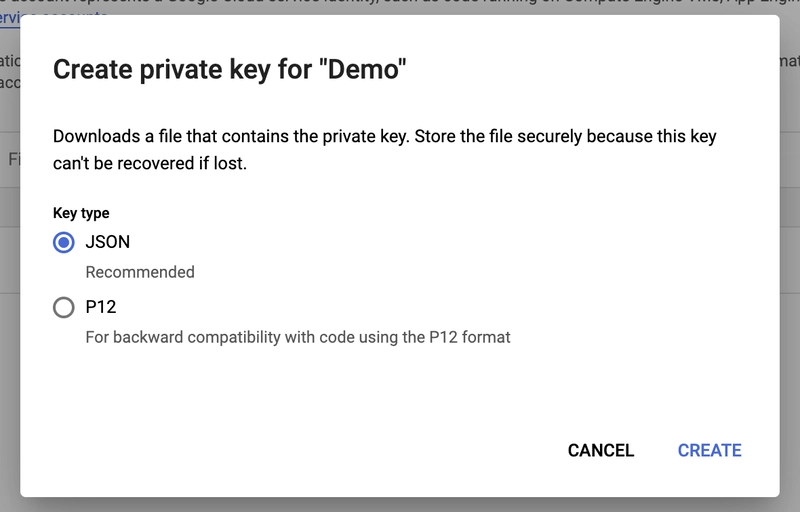Click the P12 option label
Viewport: 800px width, 512px height.
pyautogui.click(x=101, y=308)
